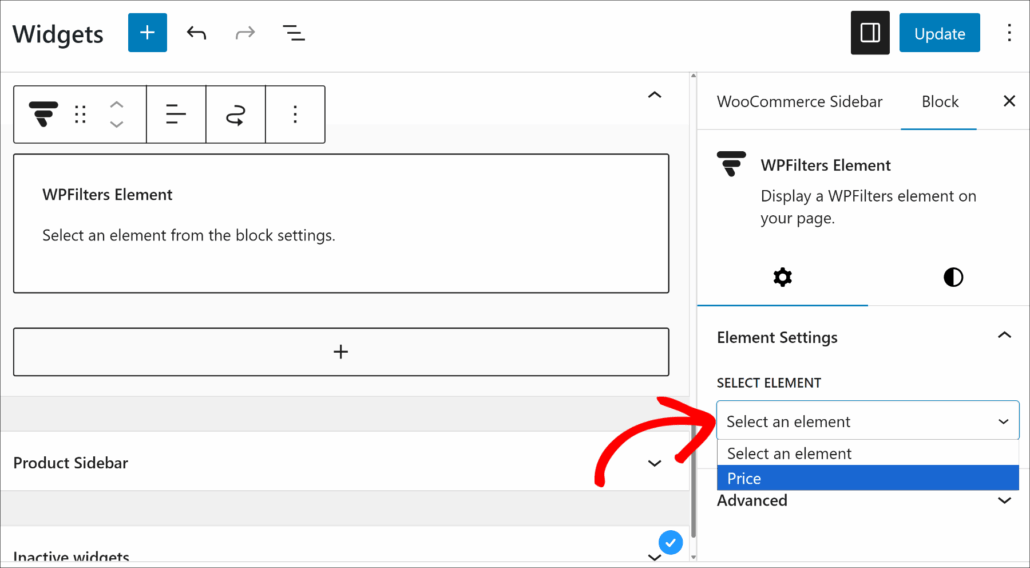Switch to the WooCommerce Sidebar tab
Screen dimensions: 1030x568
click(x=799, y=102)
